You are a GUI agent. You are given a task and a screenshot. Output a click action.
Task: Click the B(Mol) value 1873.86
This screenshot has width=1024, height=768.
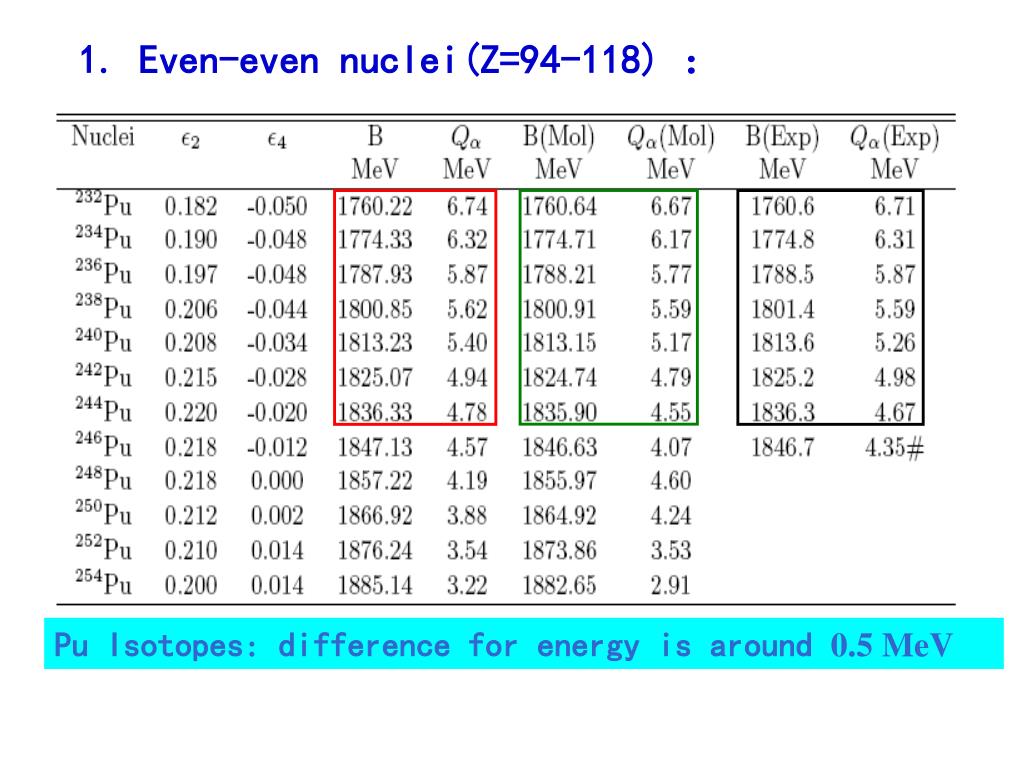pos(559,551)
